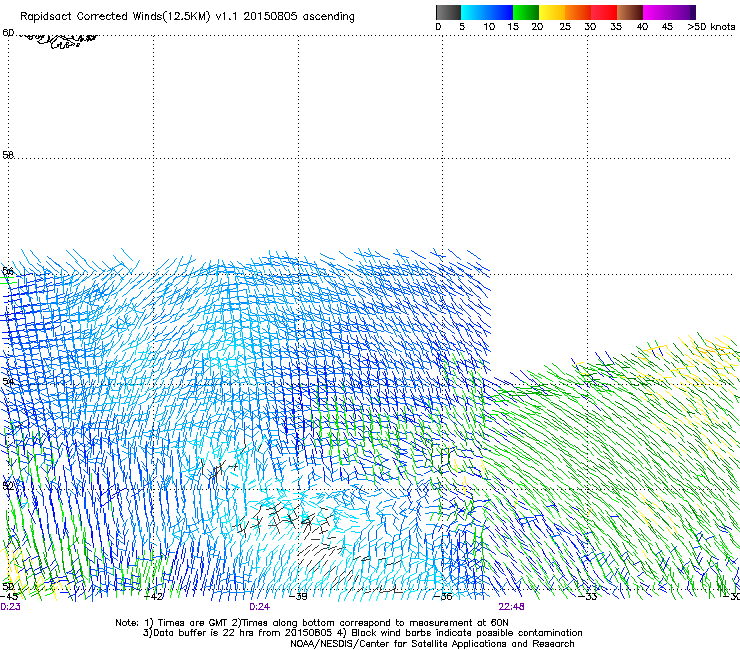Click the 54 latitude axis label
The width and height of the screenshot is (740, 650).
pos(8,381)
